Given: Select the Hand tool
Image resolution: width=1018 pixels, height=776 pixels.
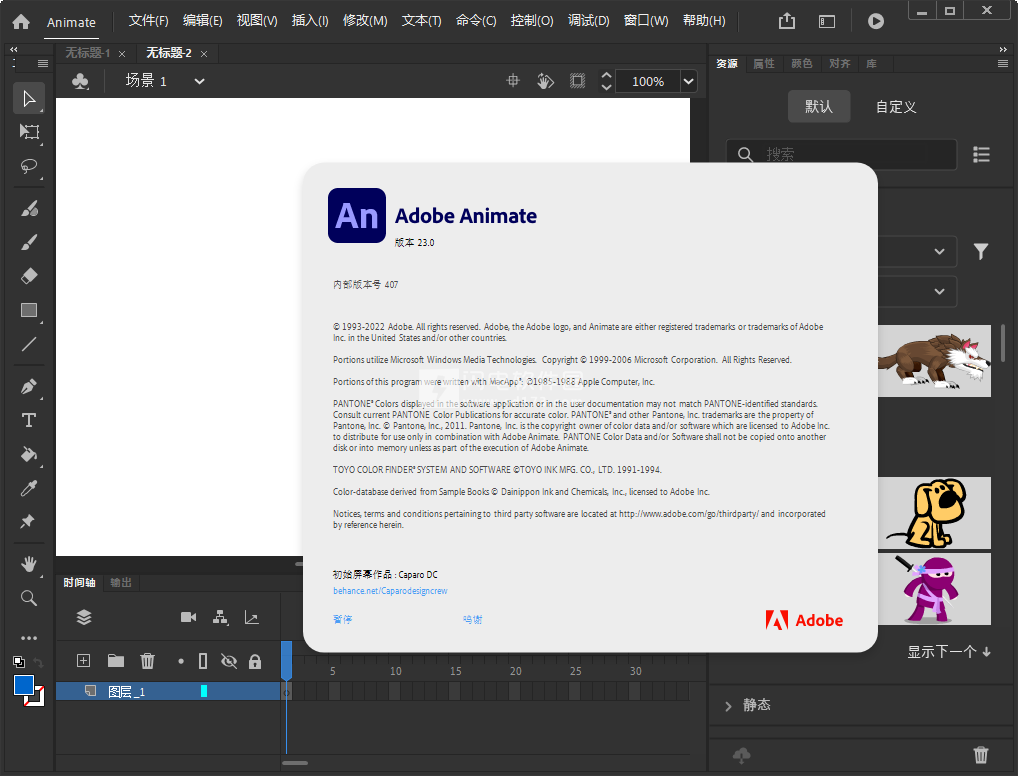Looking at the screenshot, I should click(29, 564).
